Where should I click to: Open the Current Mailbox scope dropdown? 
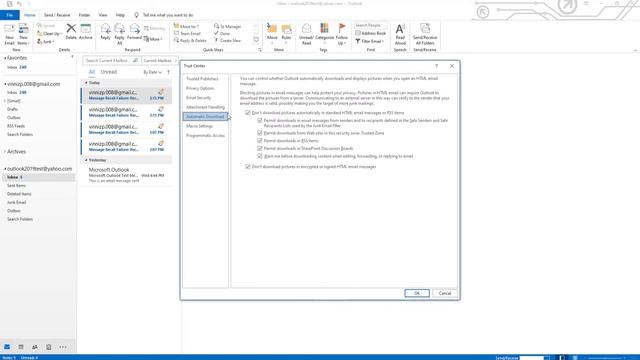[160, 60]
